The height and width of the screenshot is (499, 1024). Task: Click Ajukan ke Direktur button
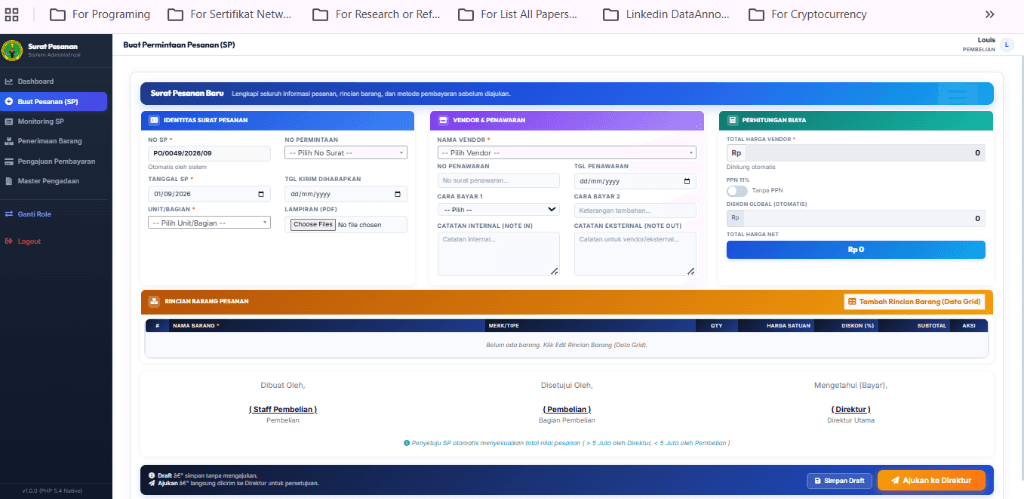[x=931, y=480]
